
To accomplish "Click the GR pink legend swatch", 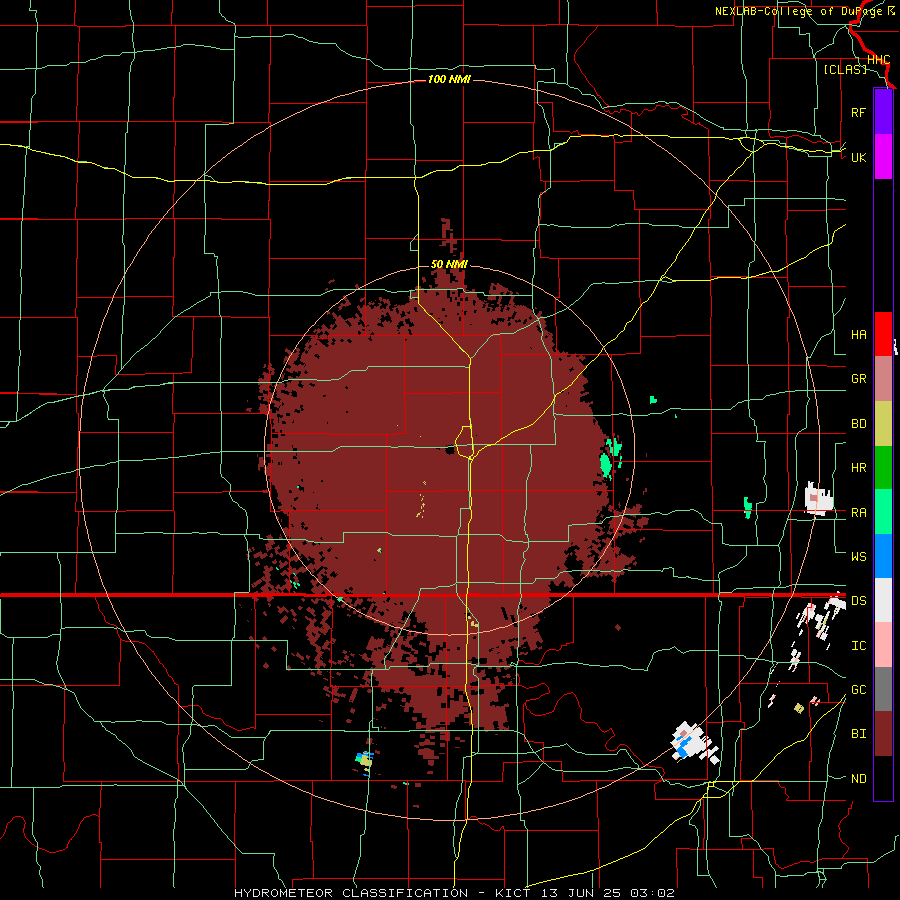I will pyautogui.click(x=883, y=379).
